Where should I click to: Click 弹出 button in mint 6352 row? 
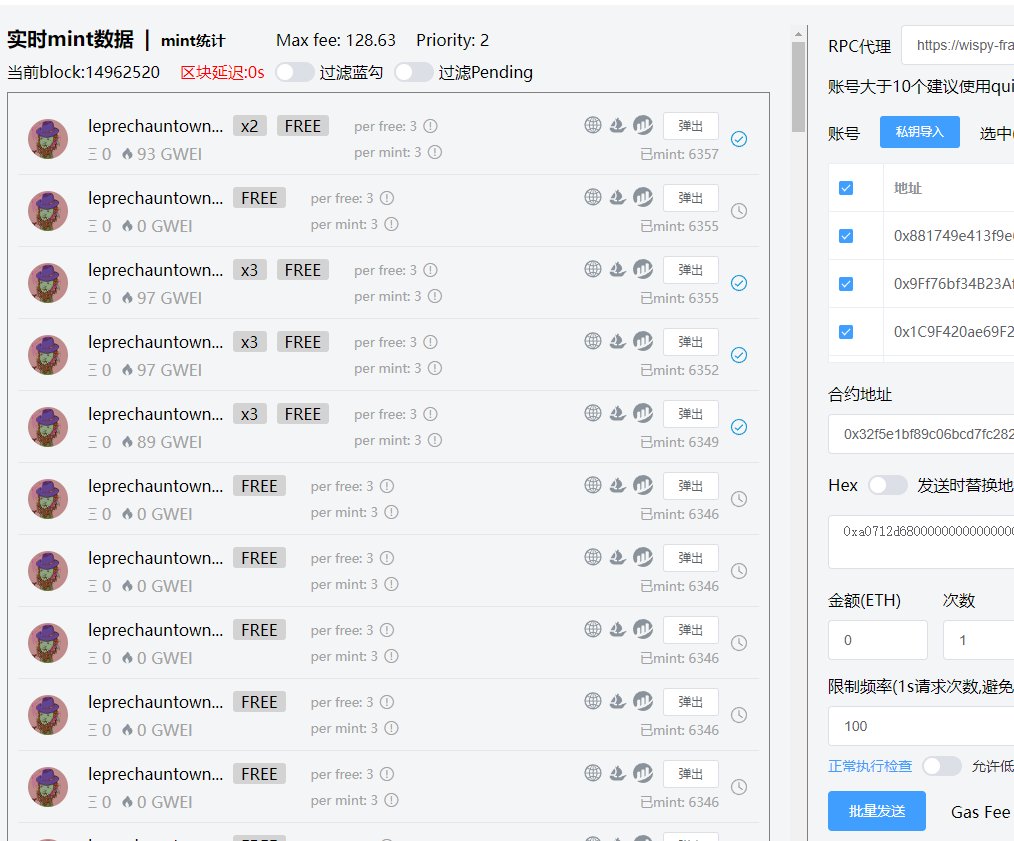pyautogui.click(x=691, y=342)
